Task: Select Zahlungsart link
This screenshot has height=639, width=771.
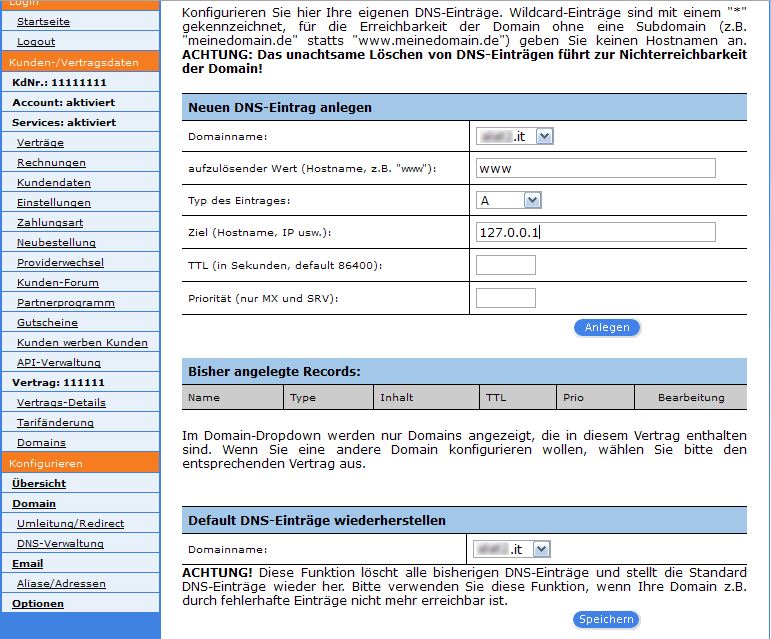Action: [50, 223]
